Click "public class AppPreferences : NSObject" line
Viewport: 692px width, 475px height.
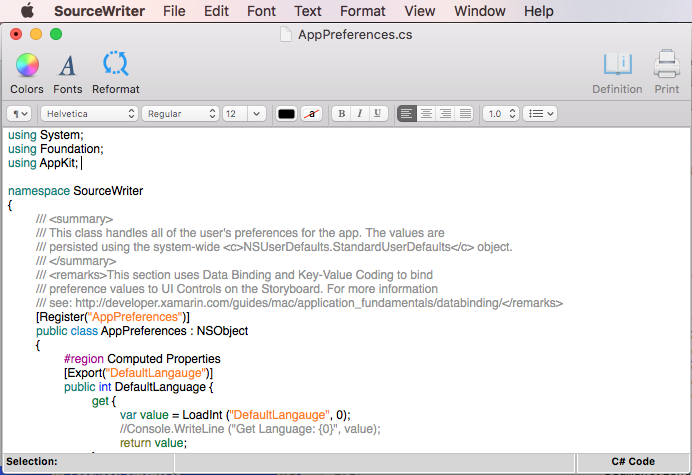pyautogui.click(x=142, y=331)
